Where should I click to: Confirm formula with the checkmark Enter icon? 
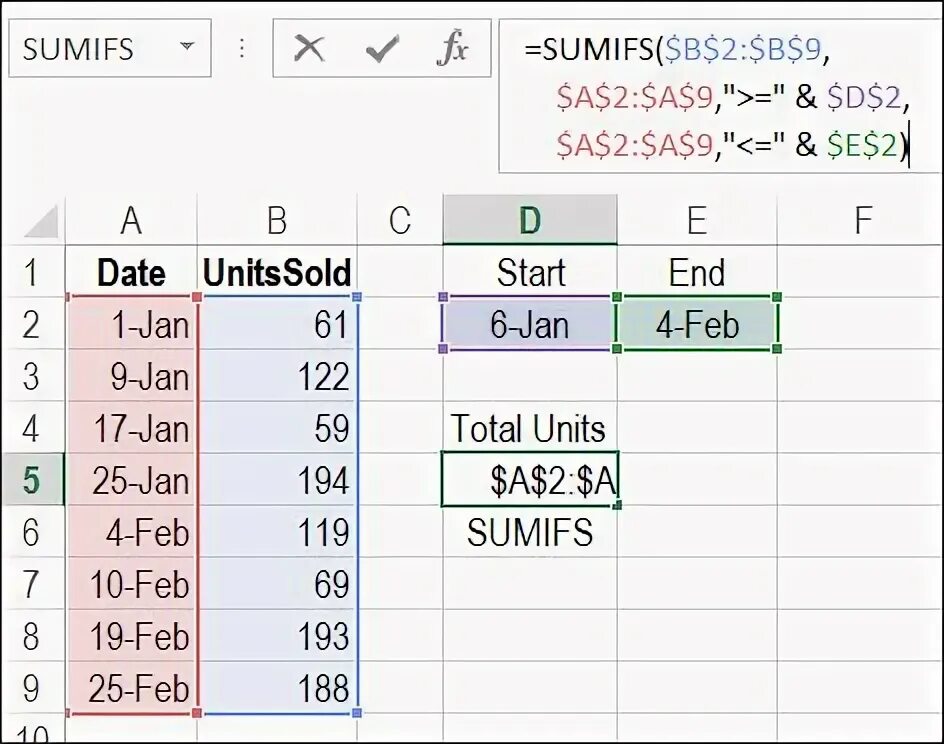pyautogui.click(x=382, y=48)
